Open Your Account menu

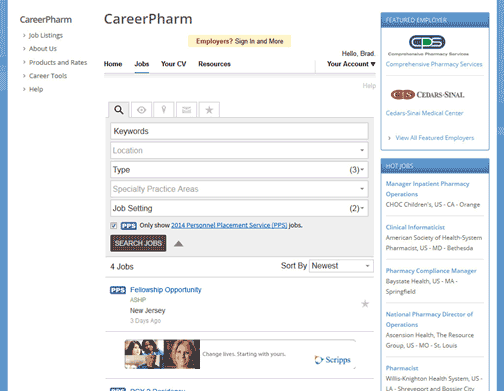coord(351,64)
